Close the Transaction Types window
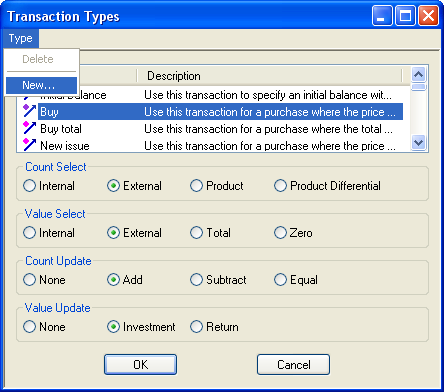Viewport: 444px width, 392px height. (428, 16)
